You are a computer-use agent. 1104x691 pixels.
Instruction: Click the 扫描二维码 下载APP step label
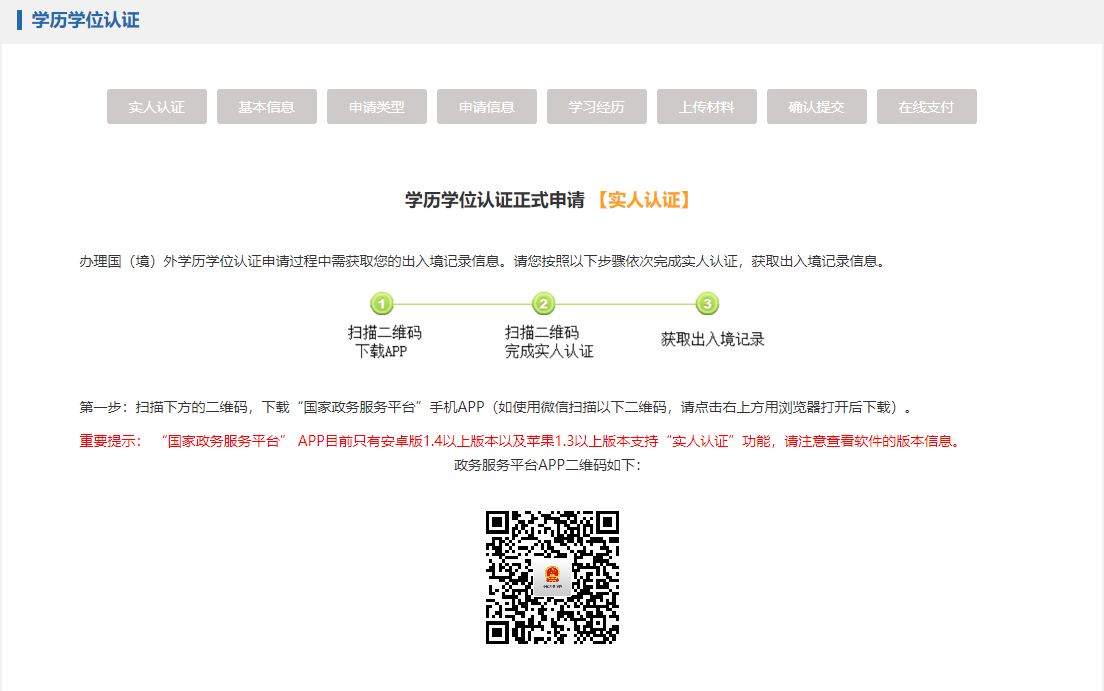384,342
